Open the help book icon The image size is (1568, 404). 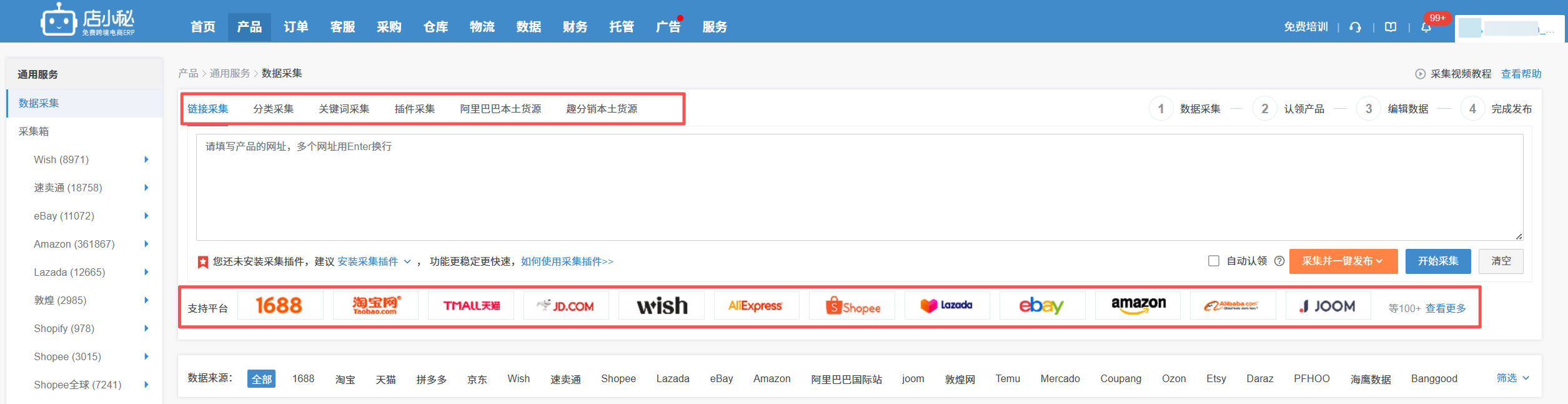1391,27
